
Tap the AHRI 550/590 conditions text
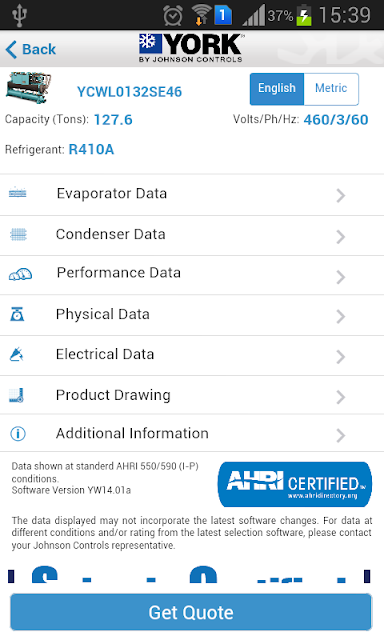[x=105, y=472]
